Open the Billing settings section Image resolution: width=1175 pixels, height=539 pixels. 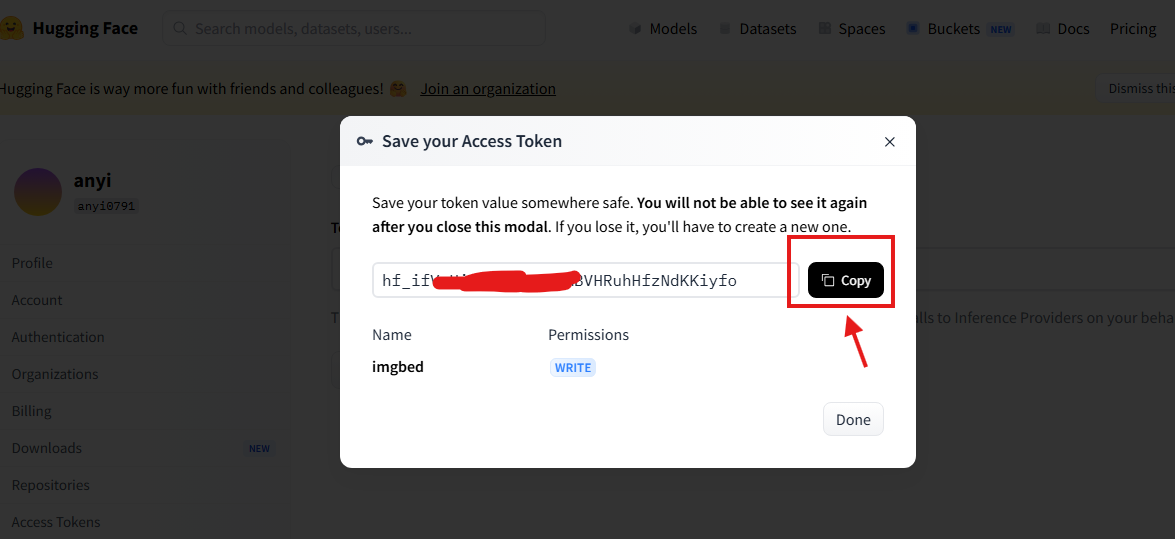[31, 411]
